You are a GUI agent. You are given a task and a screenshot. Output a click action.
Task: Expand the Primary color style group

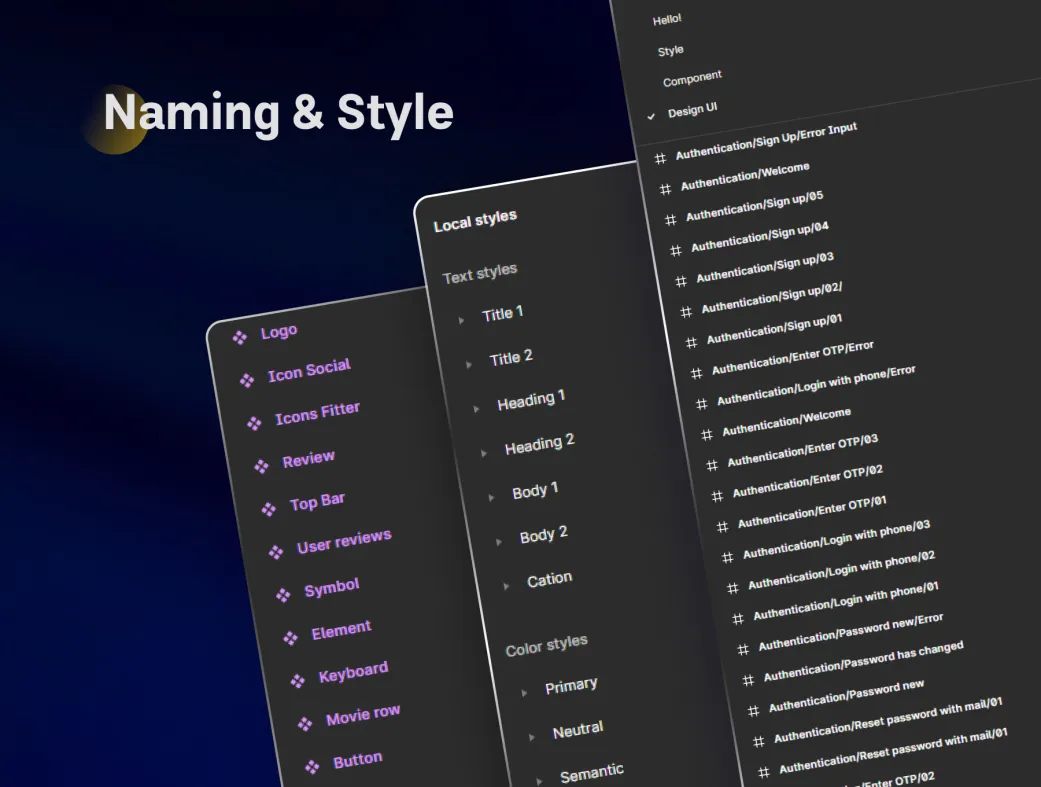point(525,692)
